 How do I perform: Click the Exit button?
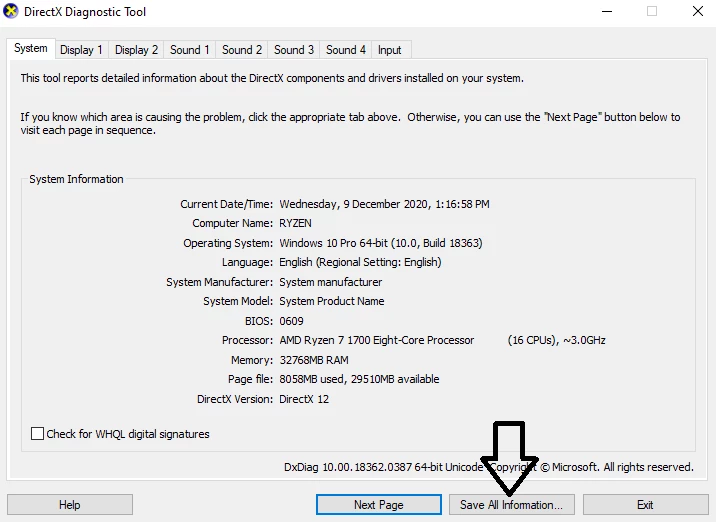pyautogui.click(x=645, y=505)
